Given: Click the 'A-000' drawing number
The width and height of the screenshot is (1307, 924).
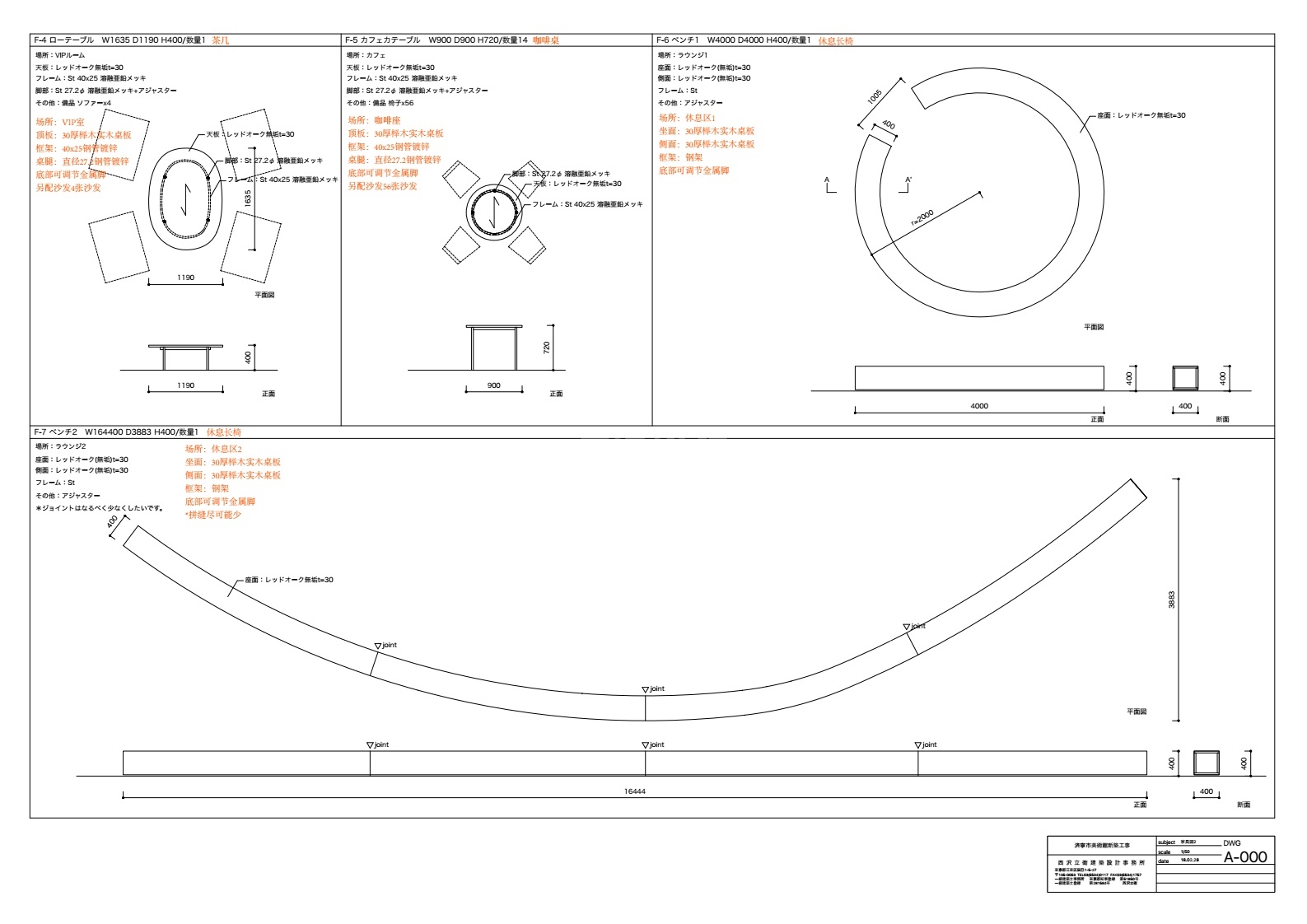Looking at the screenshot, I should coord(1245,856).
